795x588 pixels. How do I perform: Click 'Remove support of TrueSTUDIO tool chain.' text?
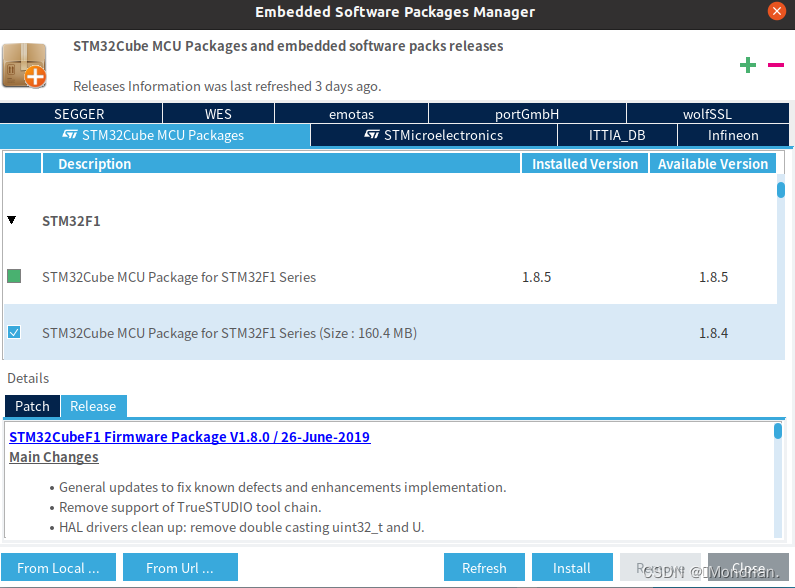(190, 507)
